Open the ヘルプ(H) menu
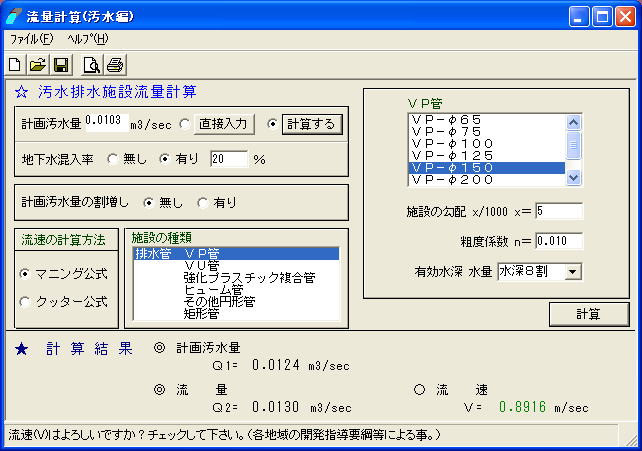The height and width of the screenshot is (451, 642). 88,39
